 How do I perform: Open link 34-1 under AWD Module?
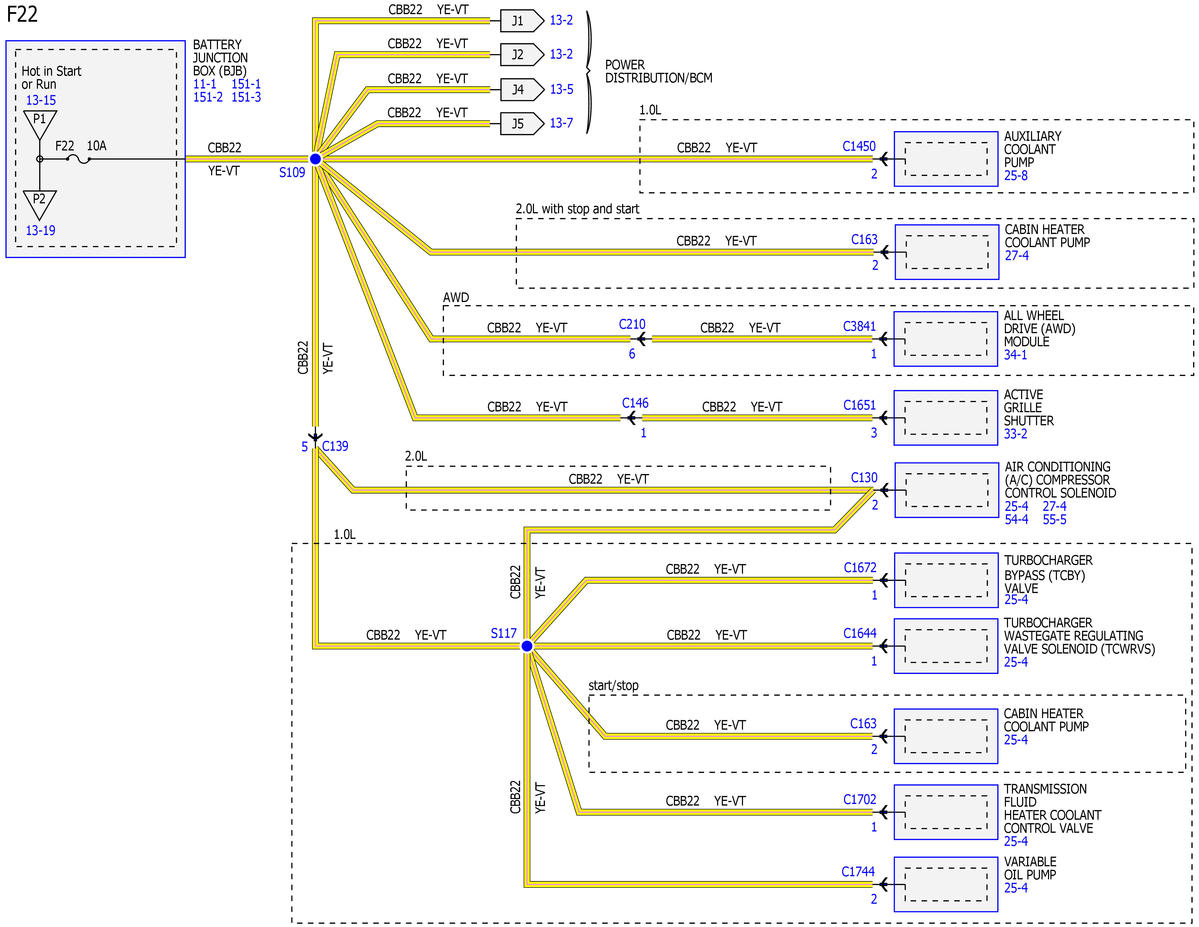pos(1015,355)
